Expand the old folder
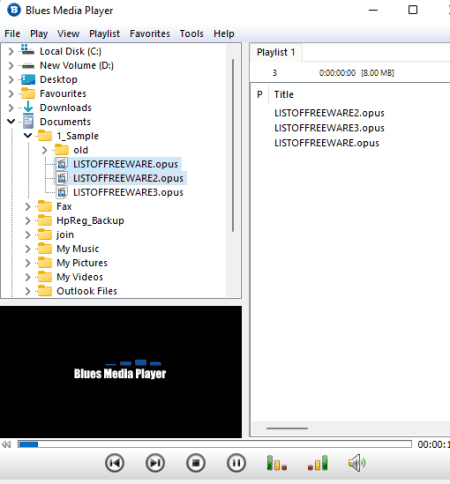 click(45, 150)
